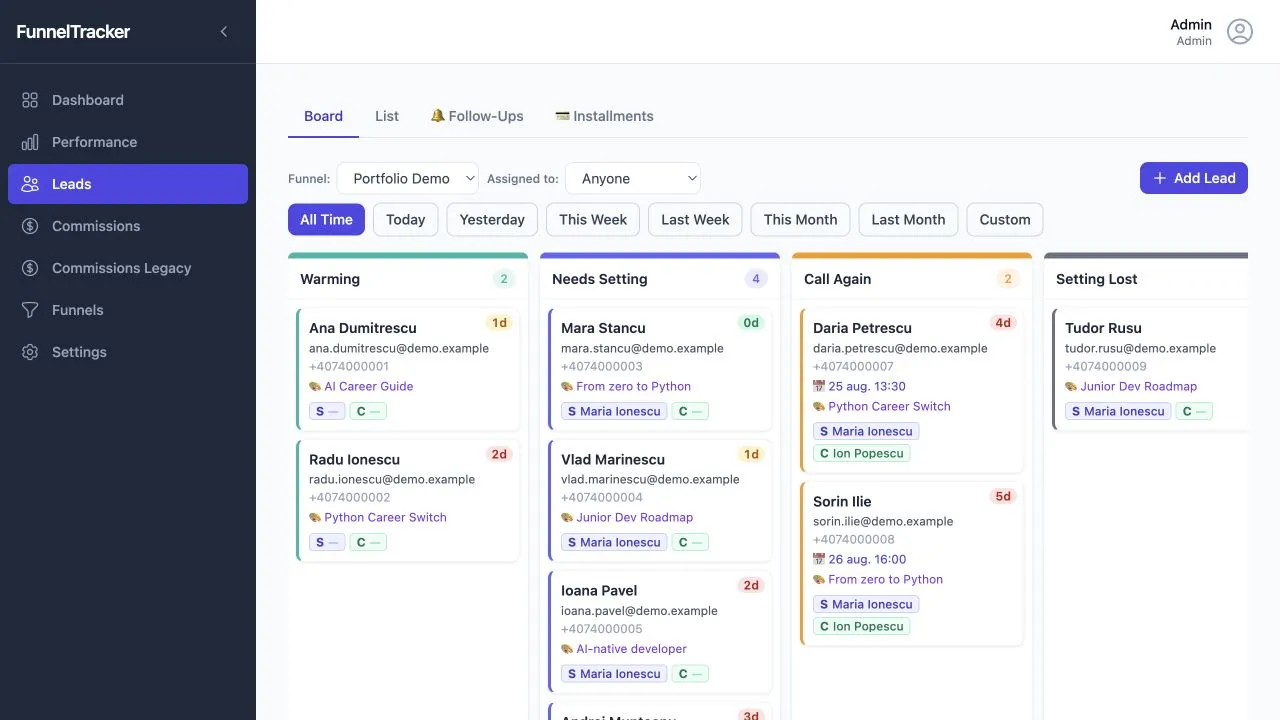Click closer Ion Popescu on Sorin Ilie's card
Viewport: 1280px width, 720px height.
click(x=862, y=626)
